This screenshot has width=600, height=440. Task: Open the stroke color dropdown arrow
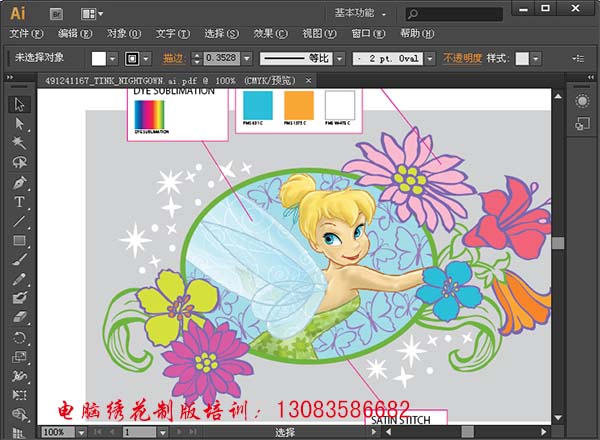(146, 59)
